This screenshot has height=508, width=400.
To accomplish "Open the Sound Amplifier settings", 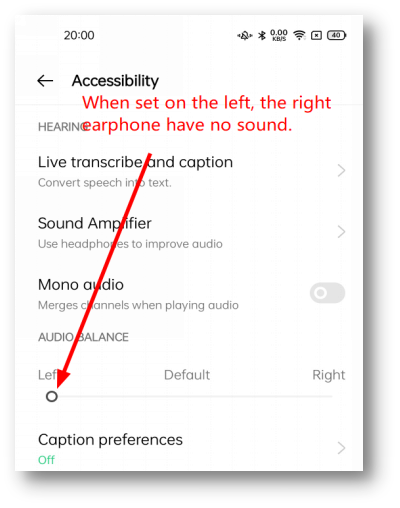I will coord(192,233).
